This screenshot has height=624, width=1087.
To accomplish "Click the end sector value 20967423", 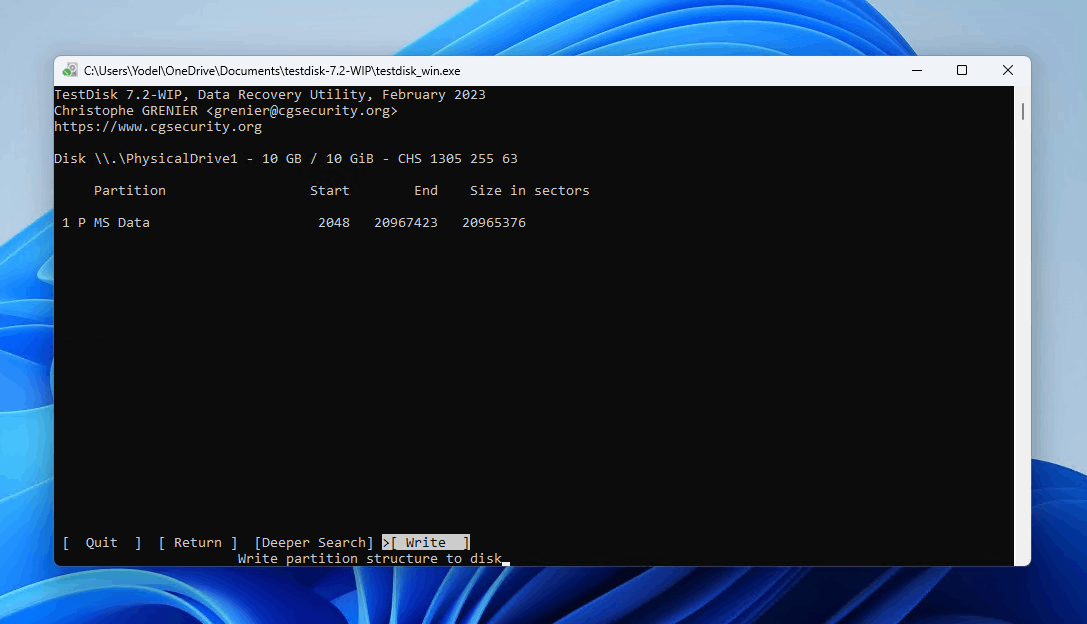I will coord(406,223).
